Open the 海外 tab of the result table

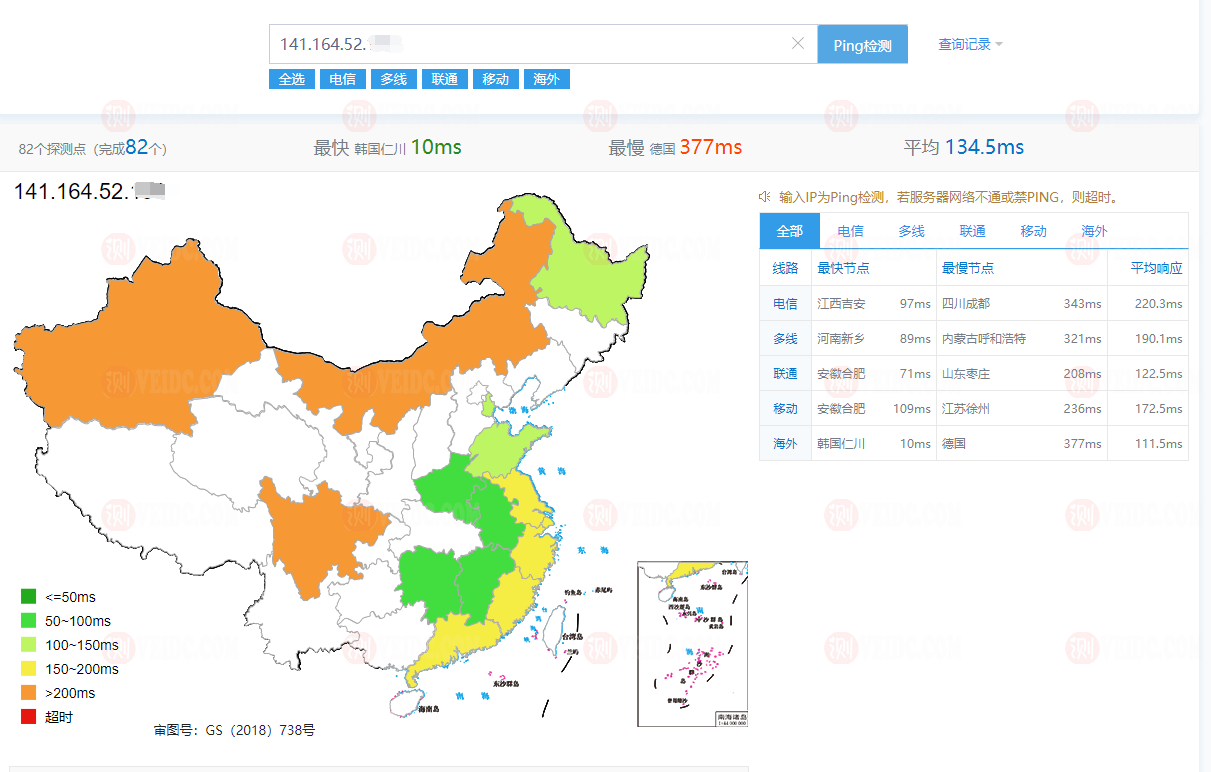[x=1094, y=230]
